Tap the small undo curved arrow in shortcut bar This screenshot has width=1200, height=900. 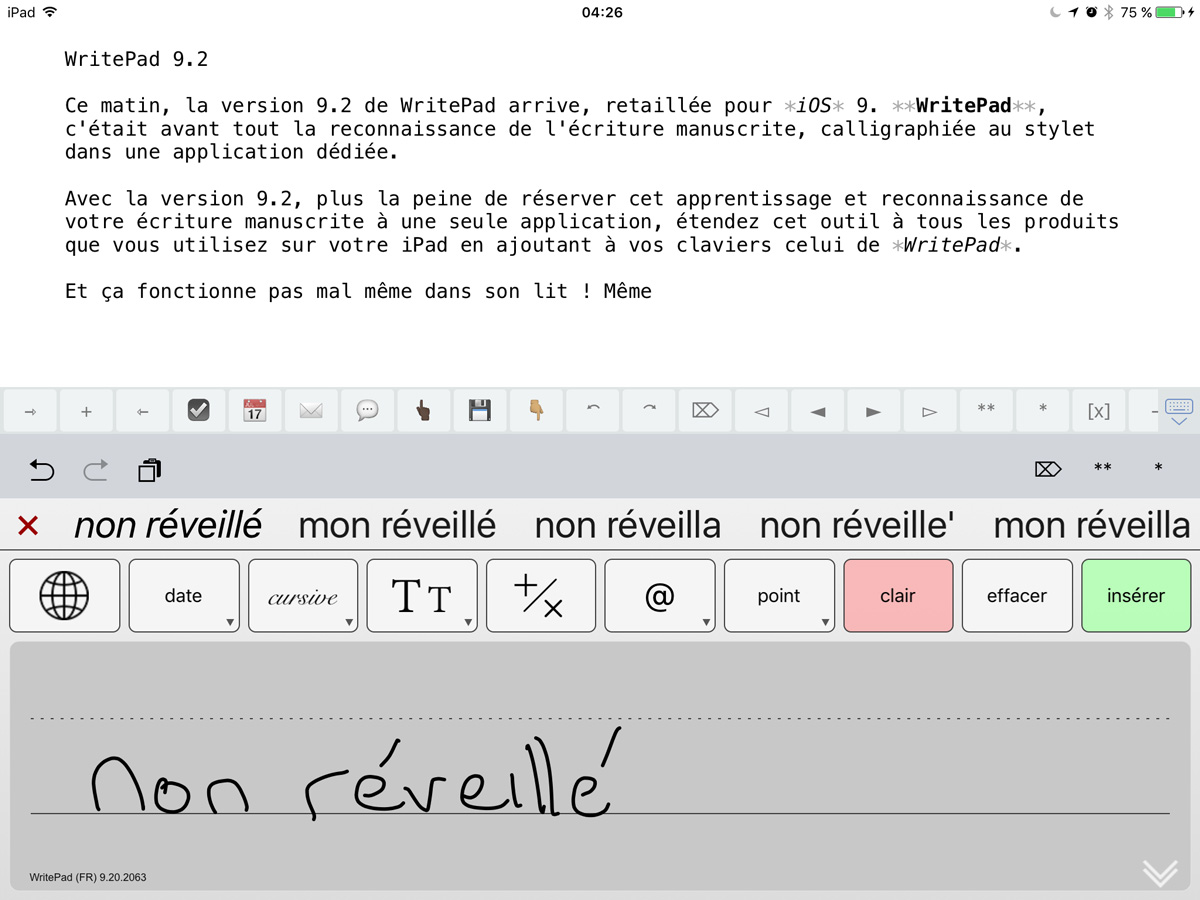coord(592,411)
